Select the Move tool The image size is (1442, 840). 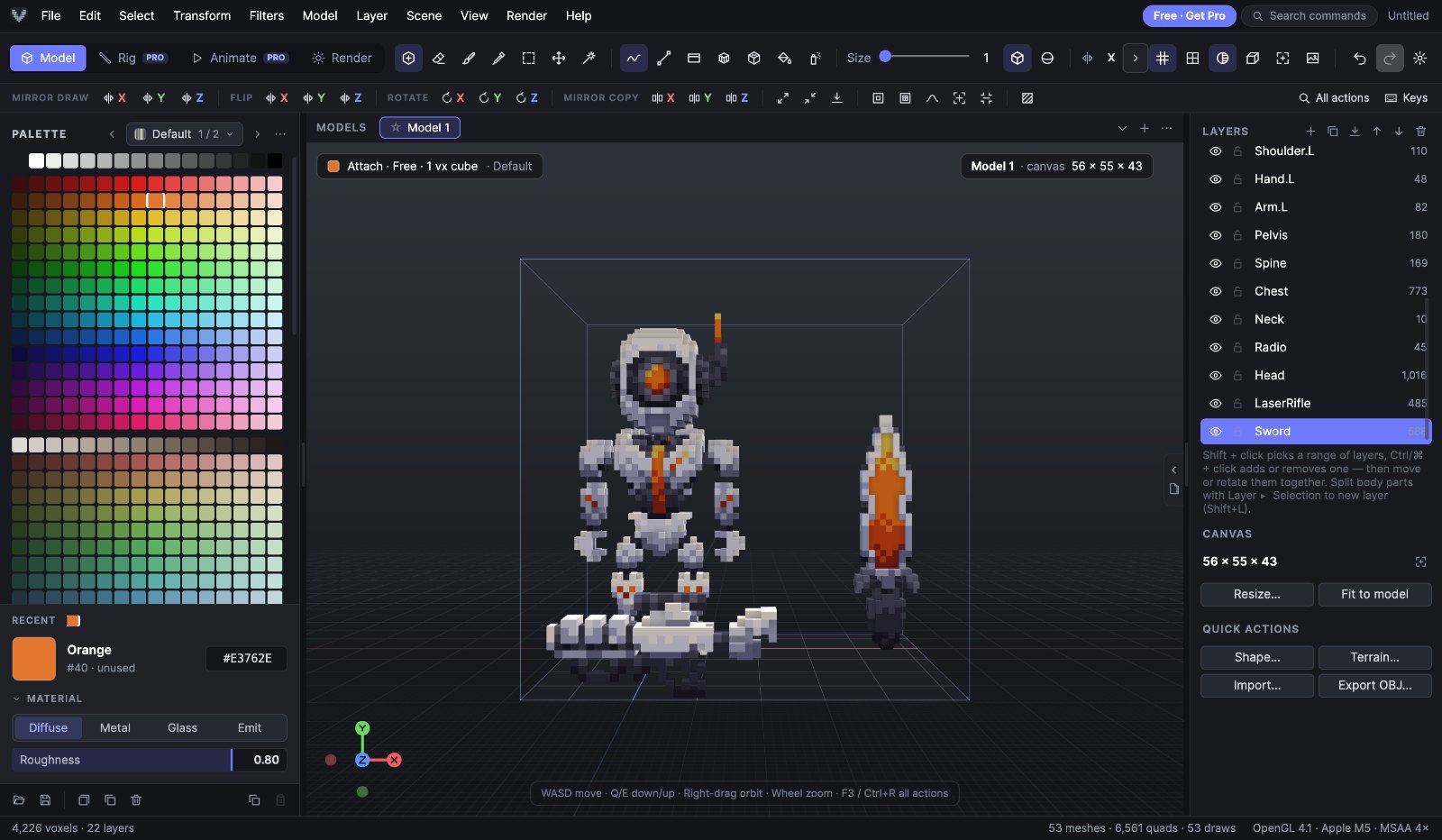pos(559,58)
